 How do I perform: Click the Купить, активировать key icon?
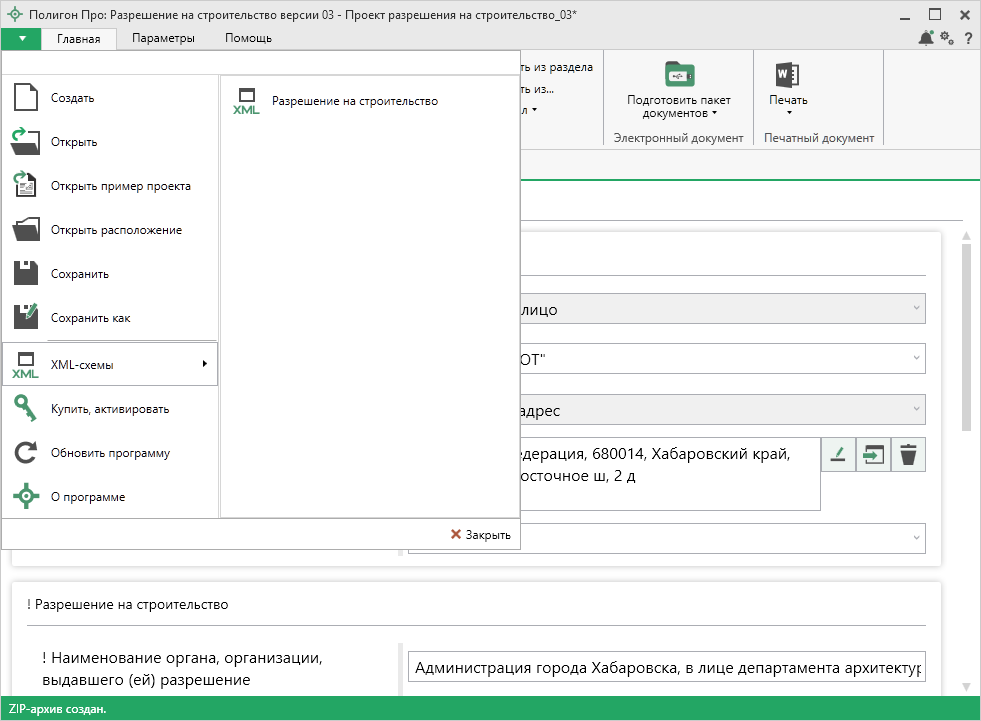click(26, 409)
